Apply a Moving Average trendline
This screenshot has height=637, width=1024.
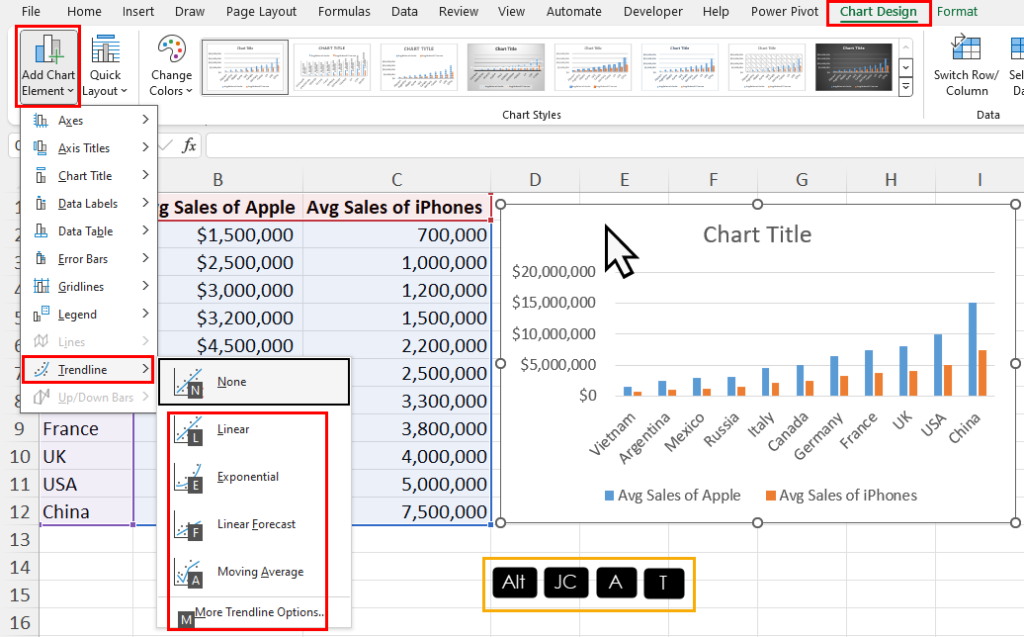pos(254,572)
